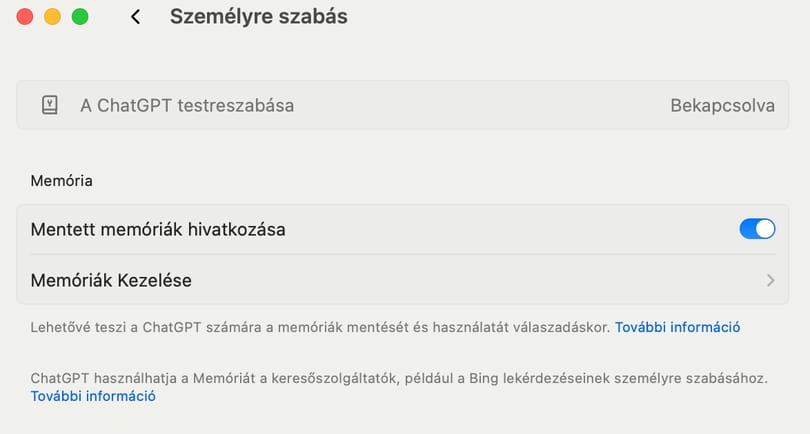Click the empty title bar beside Személyre szabás
810x434 pixels.
click(568, 17)
